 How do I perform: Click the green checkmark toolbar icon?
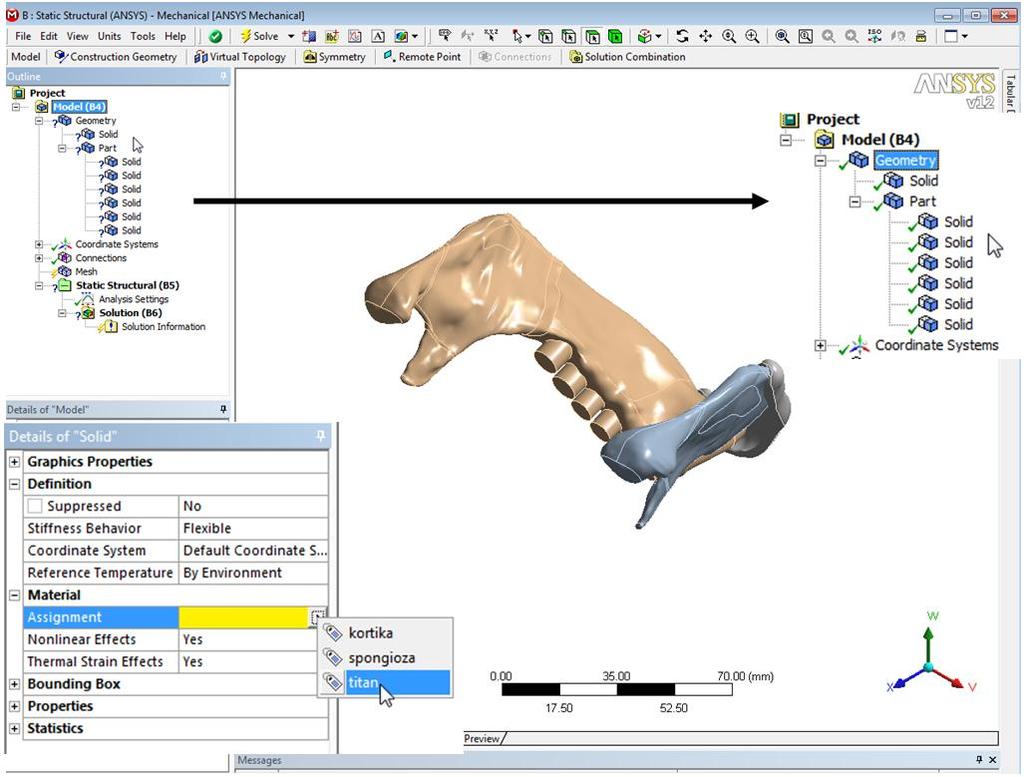coord(216,37)
